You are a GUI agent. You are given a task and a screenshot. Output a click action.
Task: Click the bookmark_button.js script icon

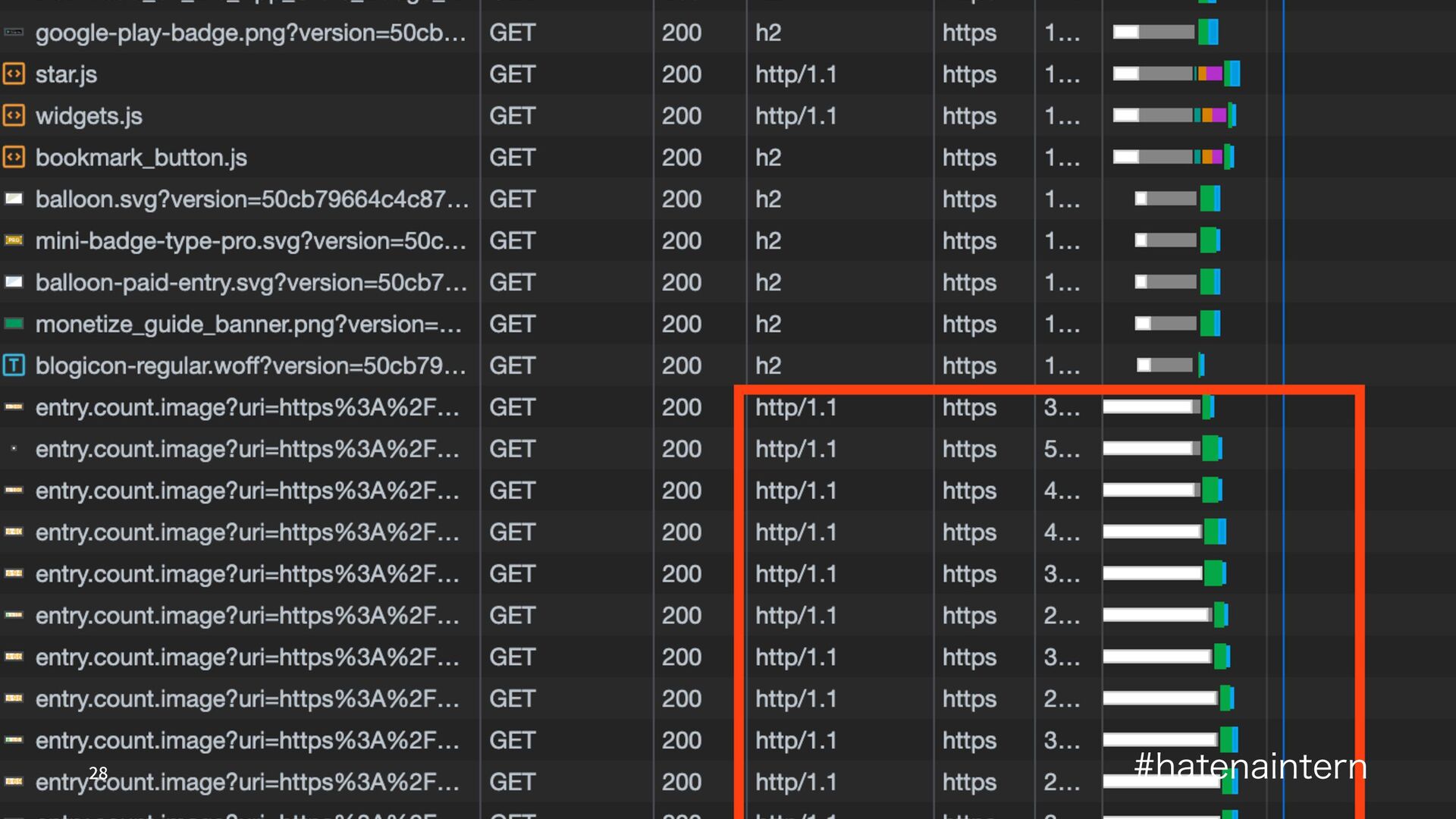(14, 158)
